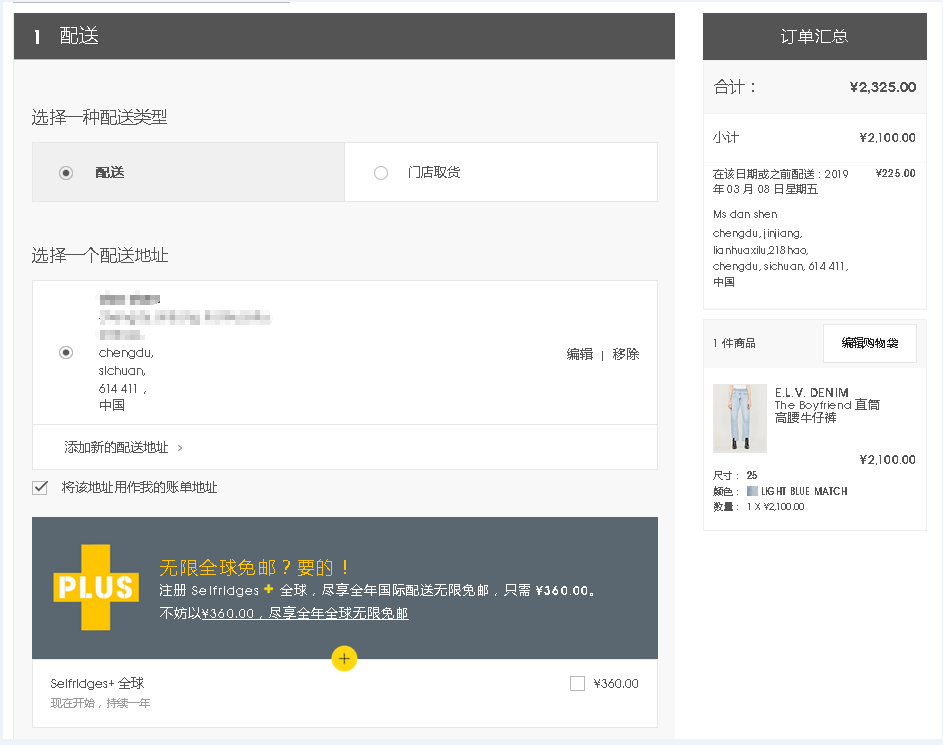Choose the 门店取货 store pickup option
This screenshot has width=943, height=745.
pos(381,173)
